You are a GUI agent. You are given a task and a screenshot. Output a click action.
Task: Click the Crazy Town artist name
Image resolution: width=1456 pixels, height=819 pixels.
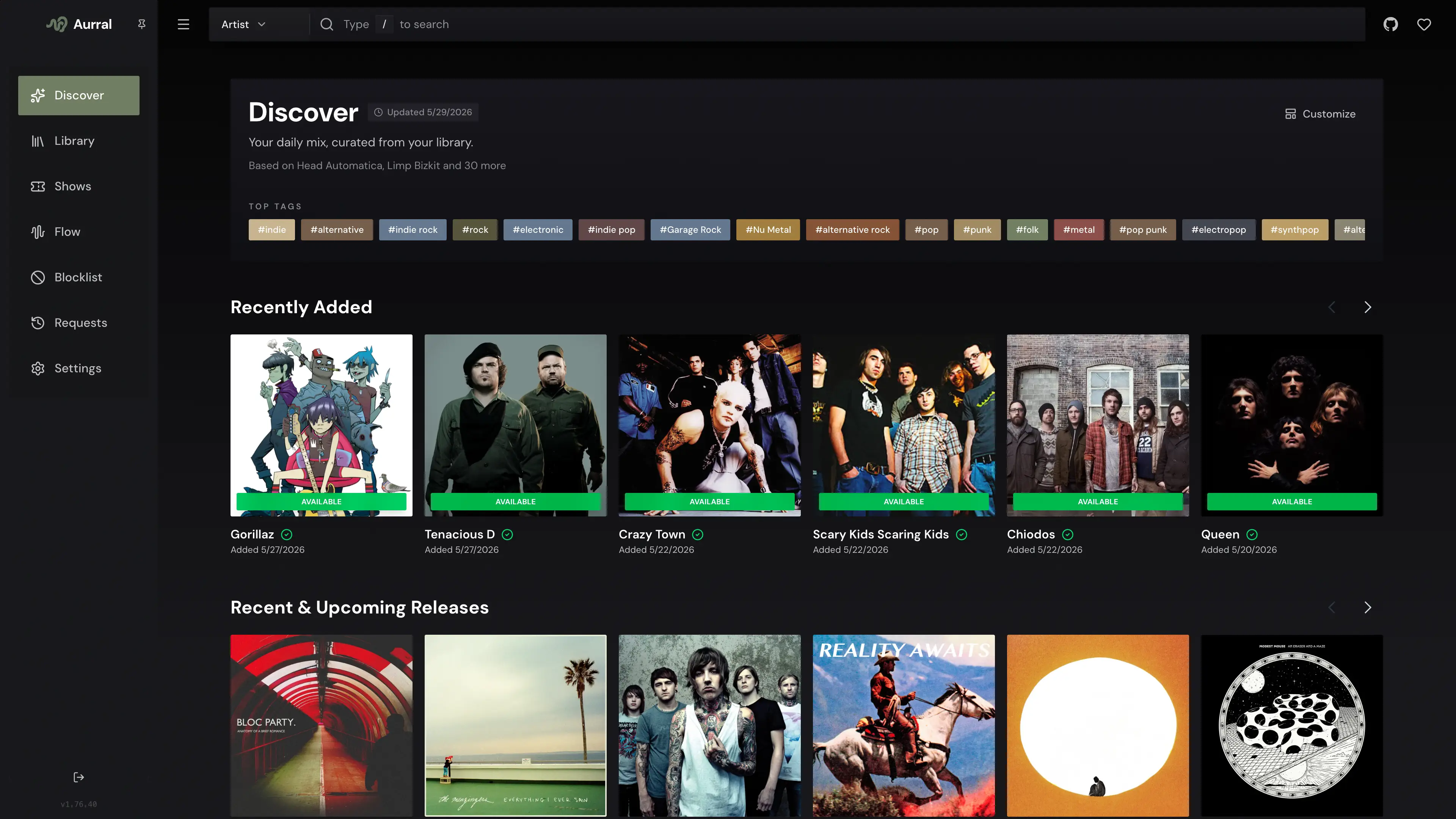[x=652, y=534]
